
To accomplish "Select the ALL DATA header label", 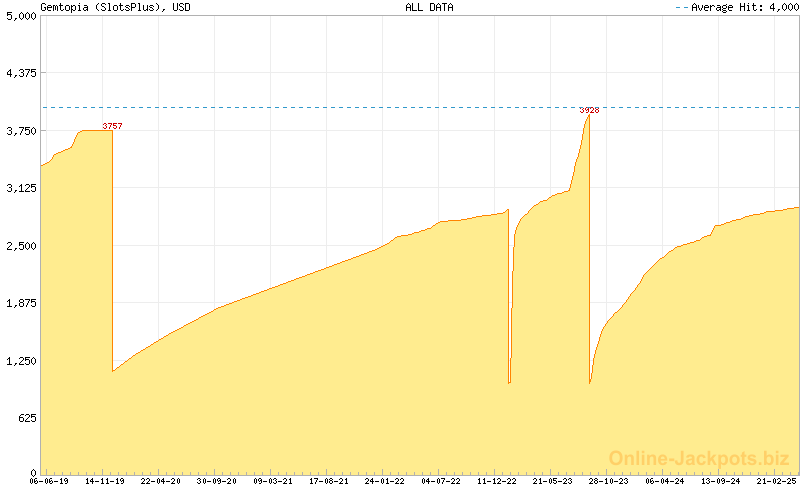I will click(429, 7).
